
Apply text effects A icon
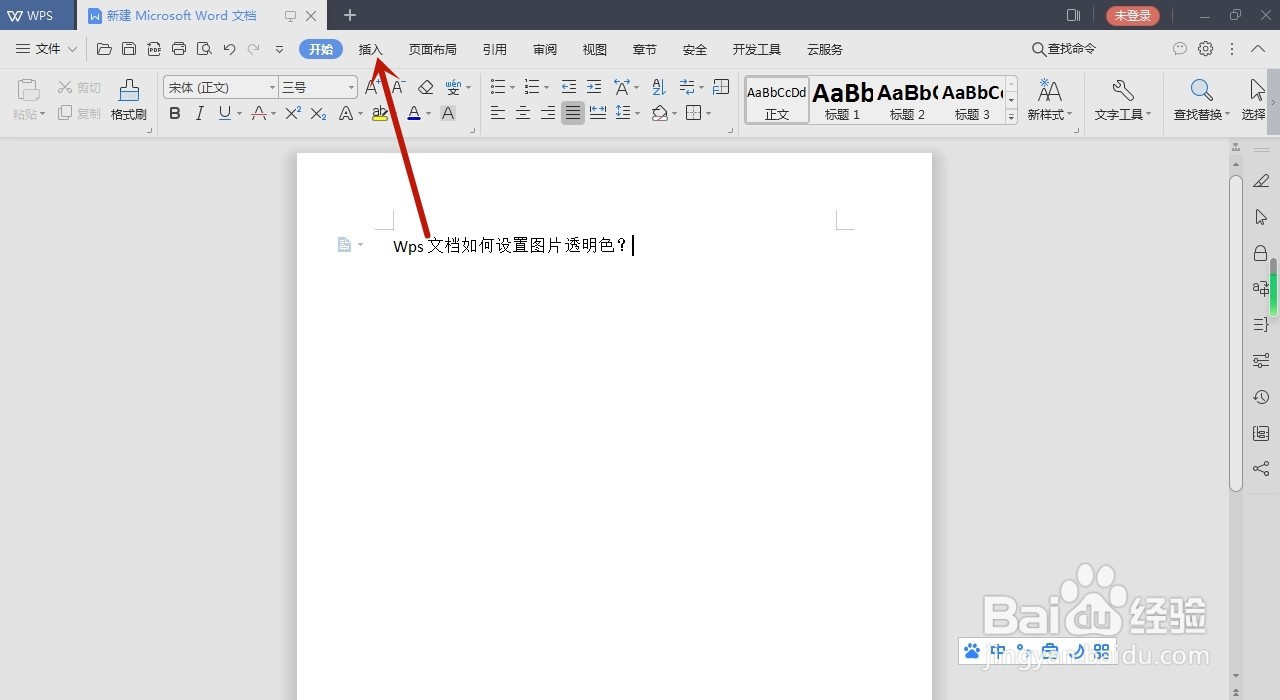click(346, 114)
